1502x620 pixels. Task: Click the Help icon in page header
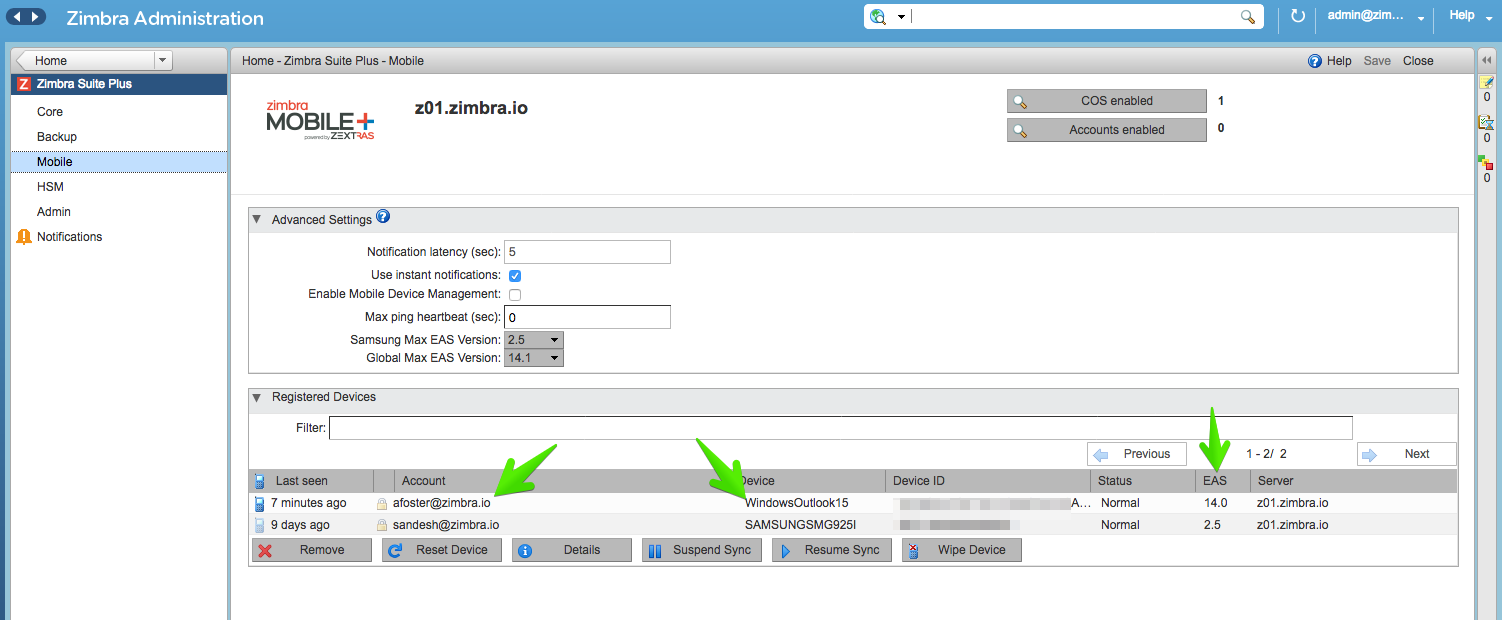click(x=1315, y=61)
